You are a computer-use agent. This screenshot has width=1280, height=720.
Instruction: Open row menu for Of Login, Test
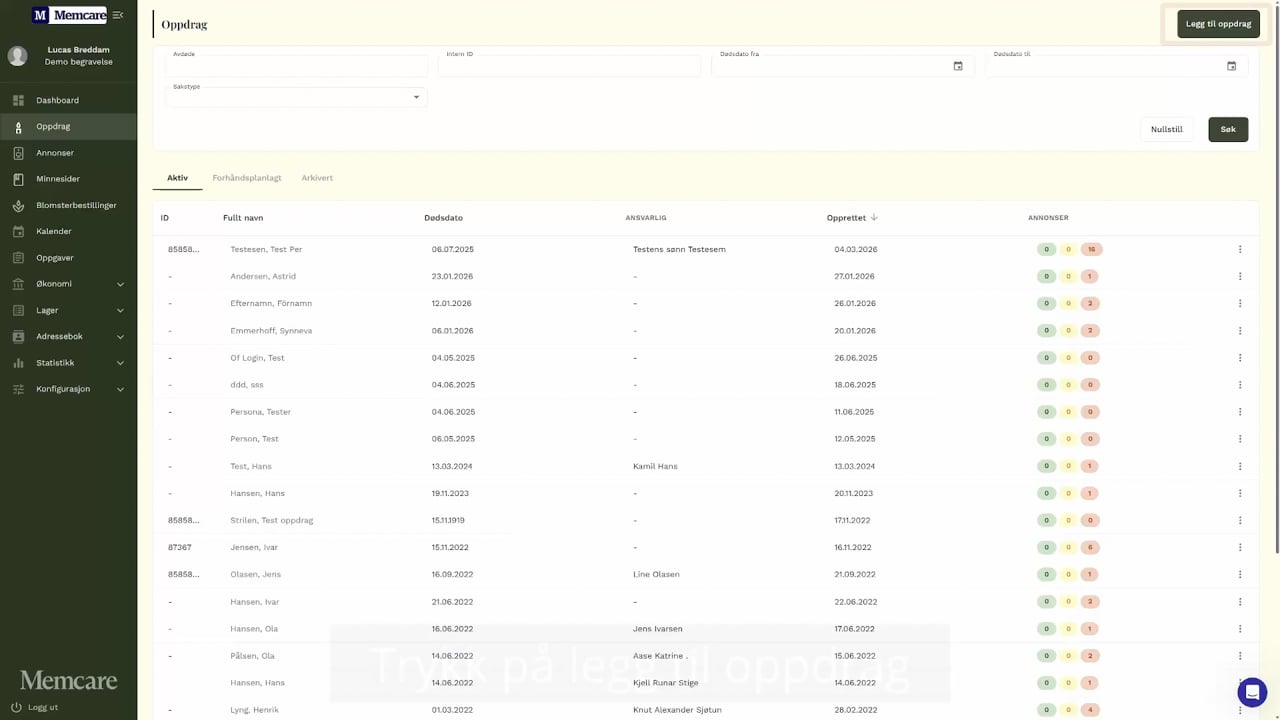(1240, 357)
